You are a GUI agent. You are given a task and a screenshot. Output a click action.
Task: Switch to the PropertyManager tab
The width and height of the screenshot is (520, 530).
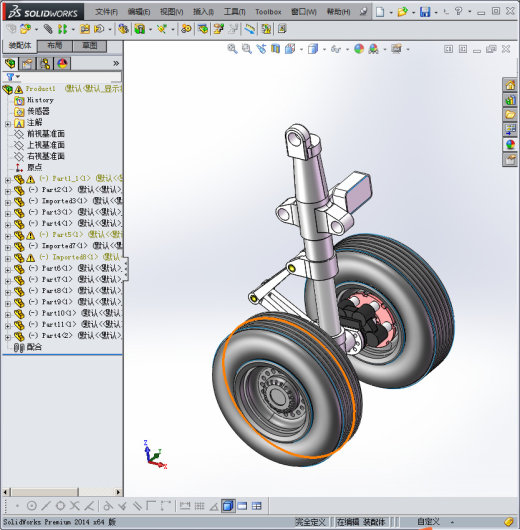28,64
